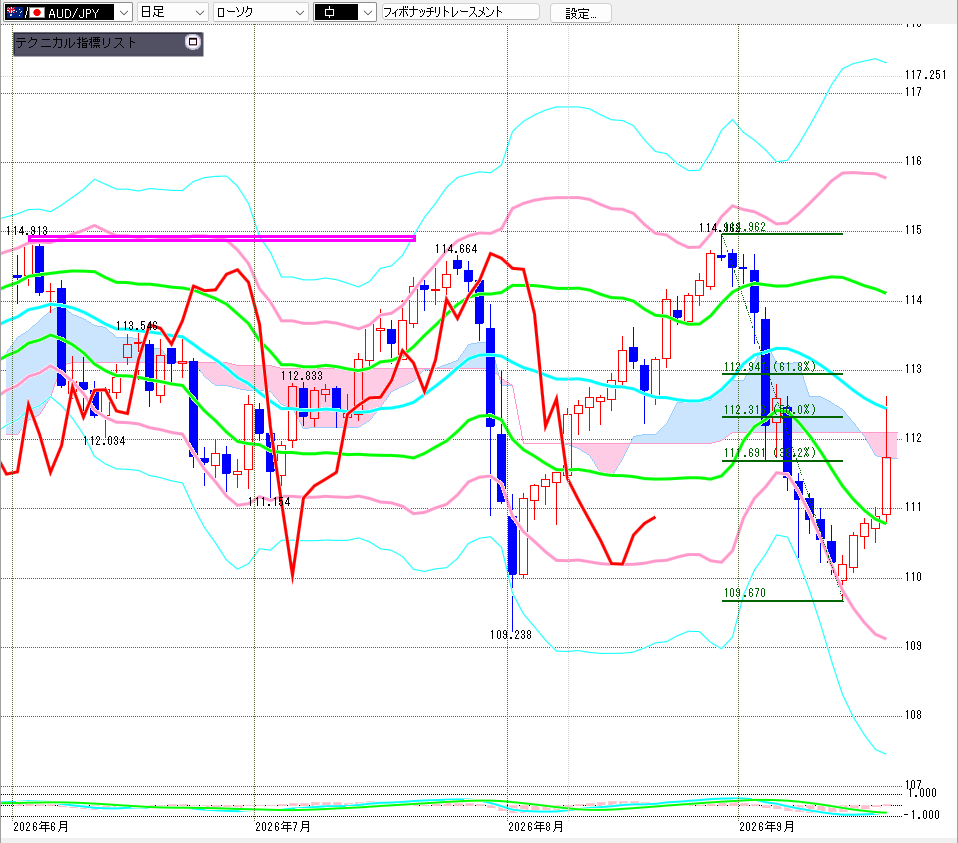Click the 109.238 low price label

click(511, 635)
